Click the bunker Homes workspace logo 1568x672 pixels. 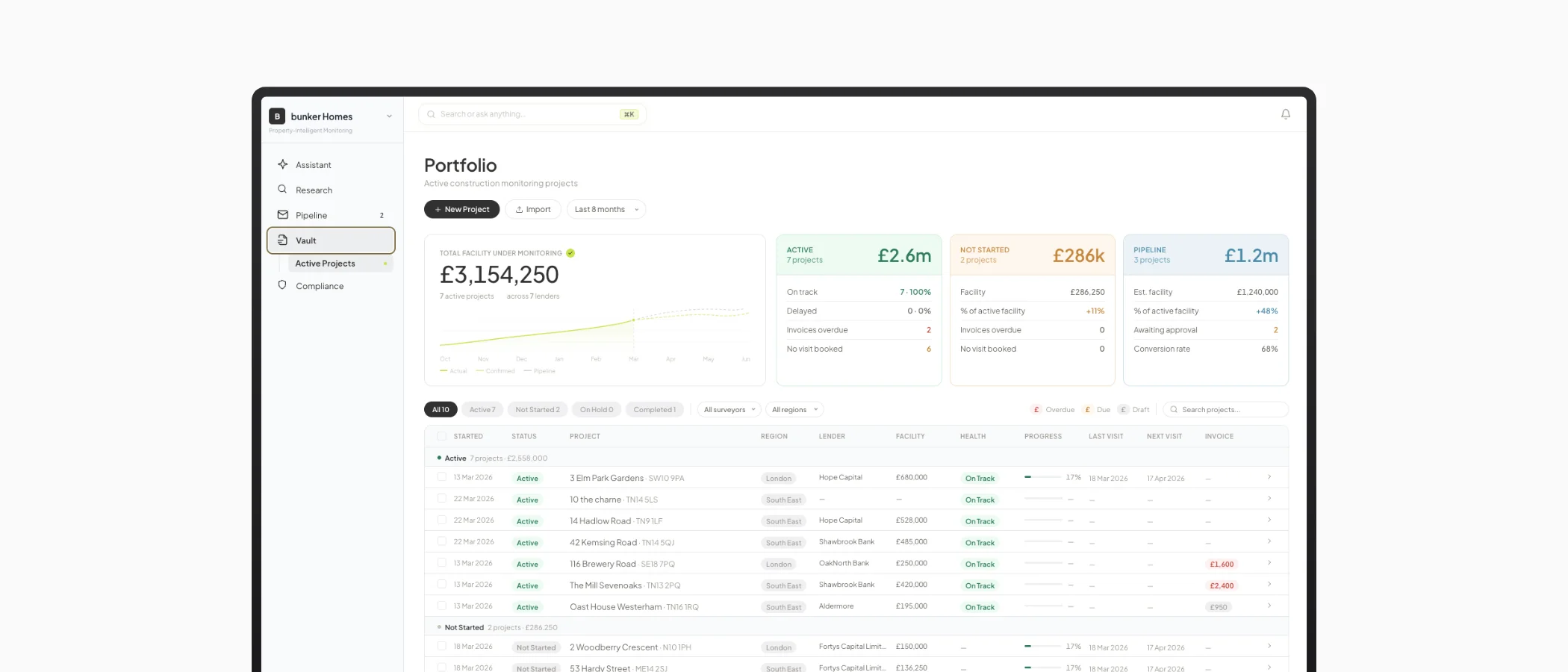[x=277, y=116]
